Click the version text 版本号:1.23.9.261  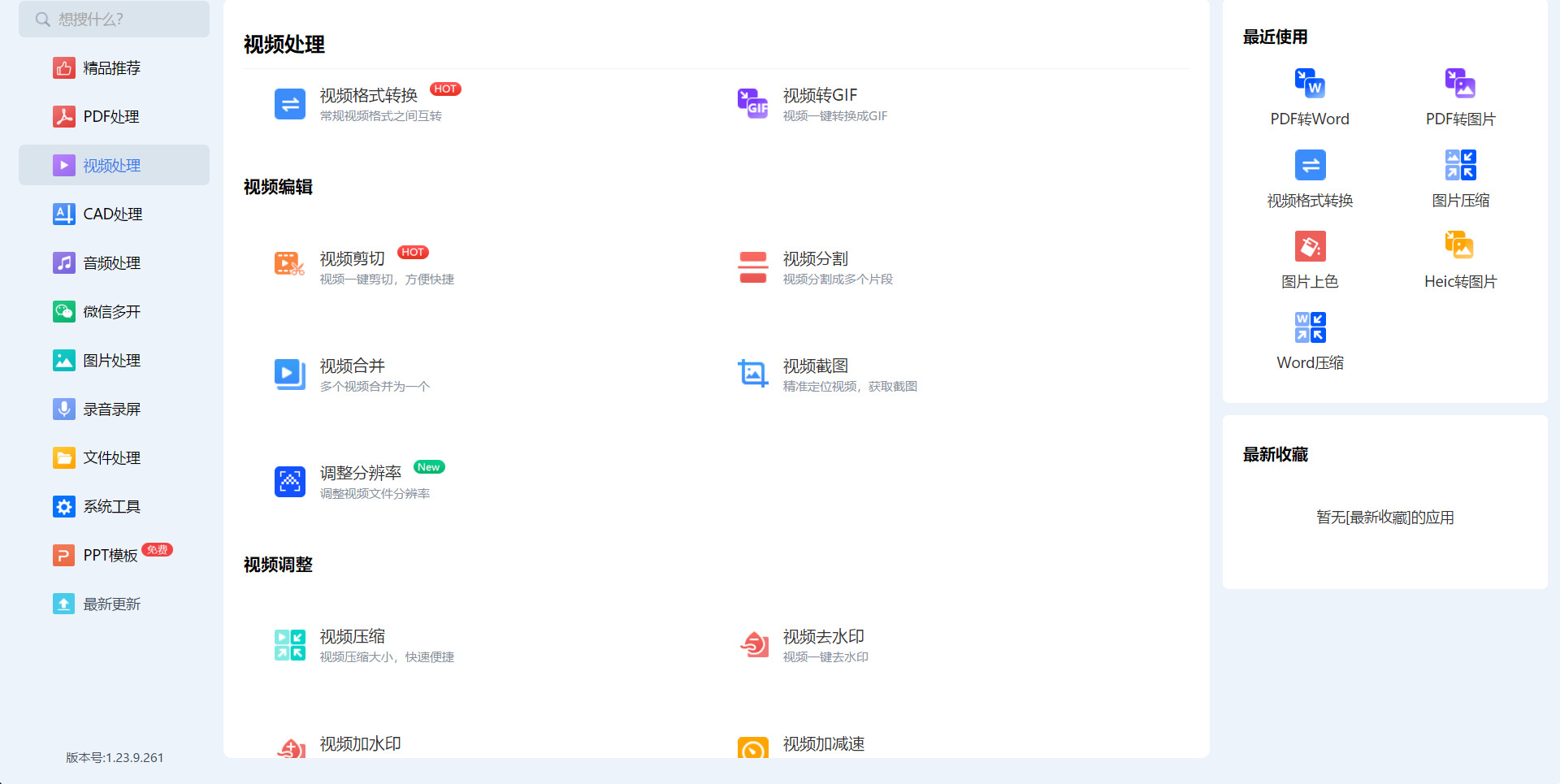[115, 758]
